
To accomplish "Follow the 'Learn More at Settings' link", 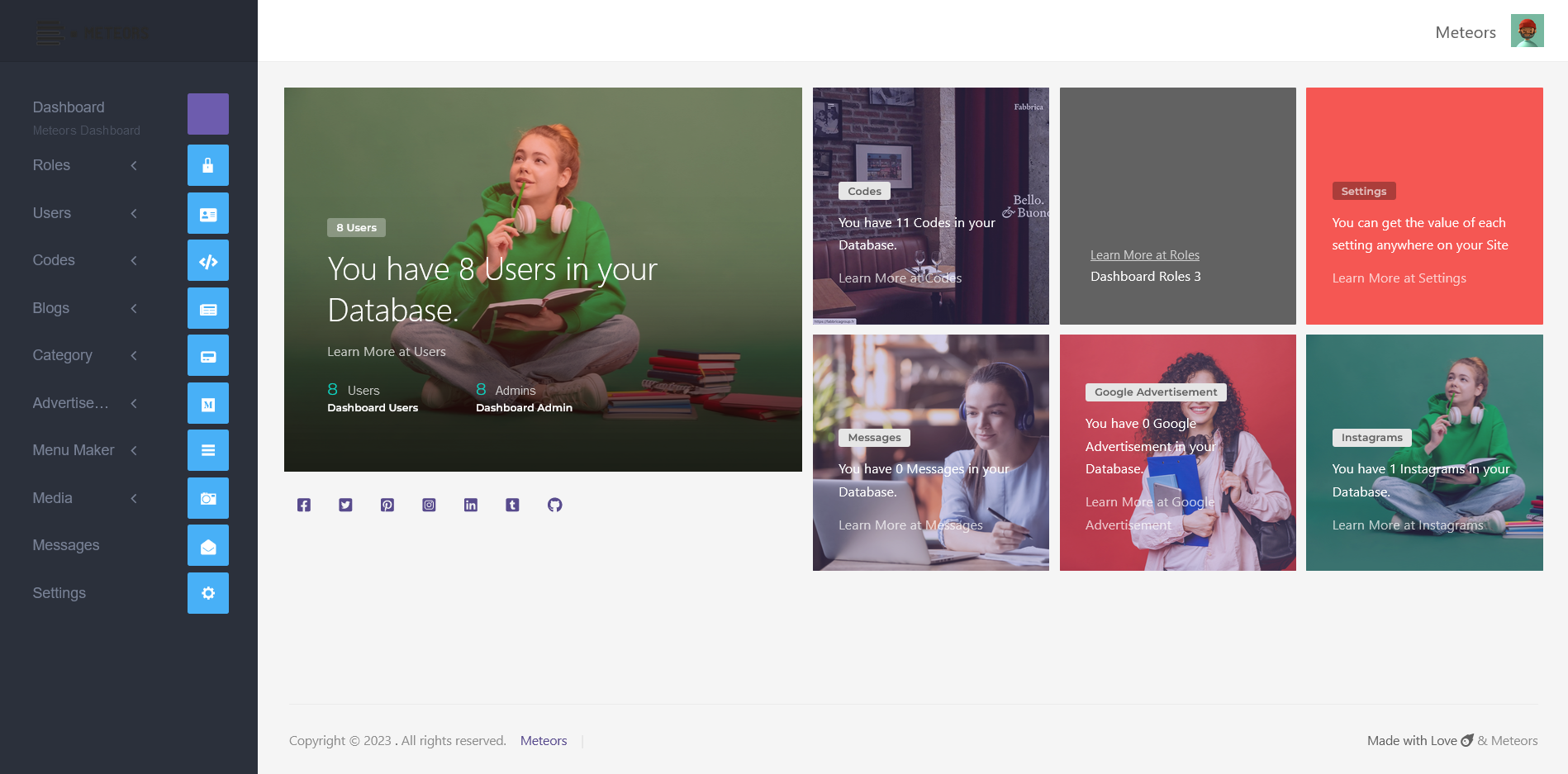I will [1399, 278].
